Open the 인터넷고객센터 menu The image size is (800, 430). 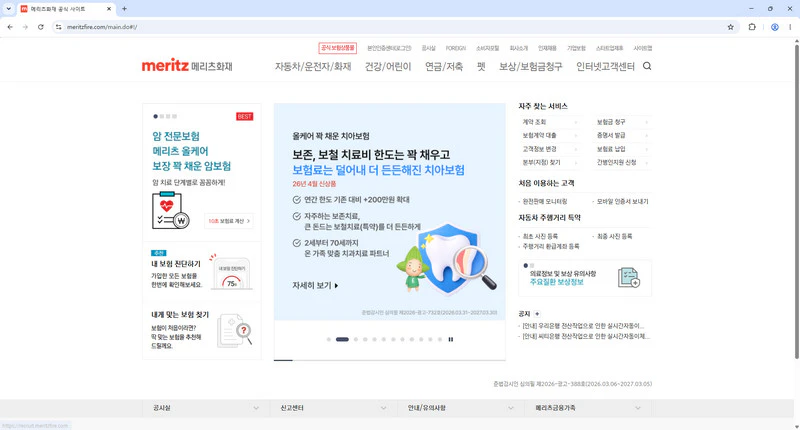click(605, 66)
